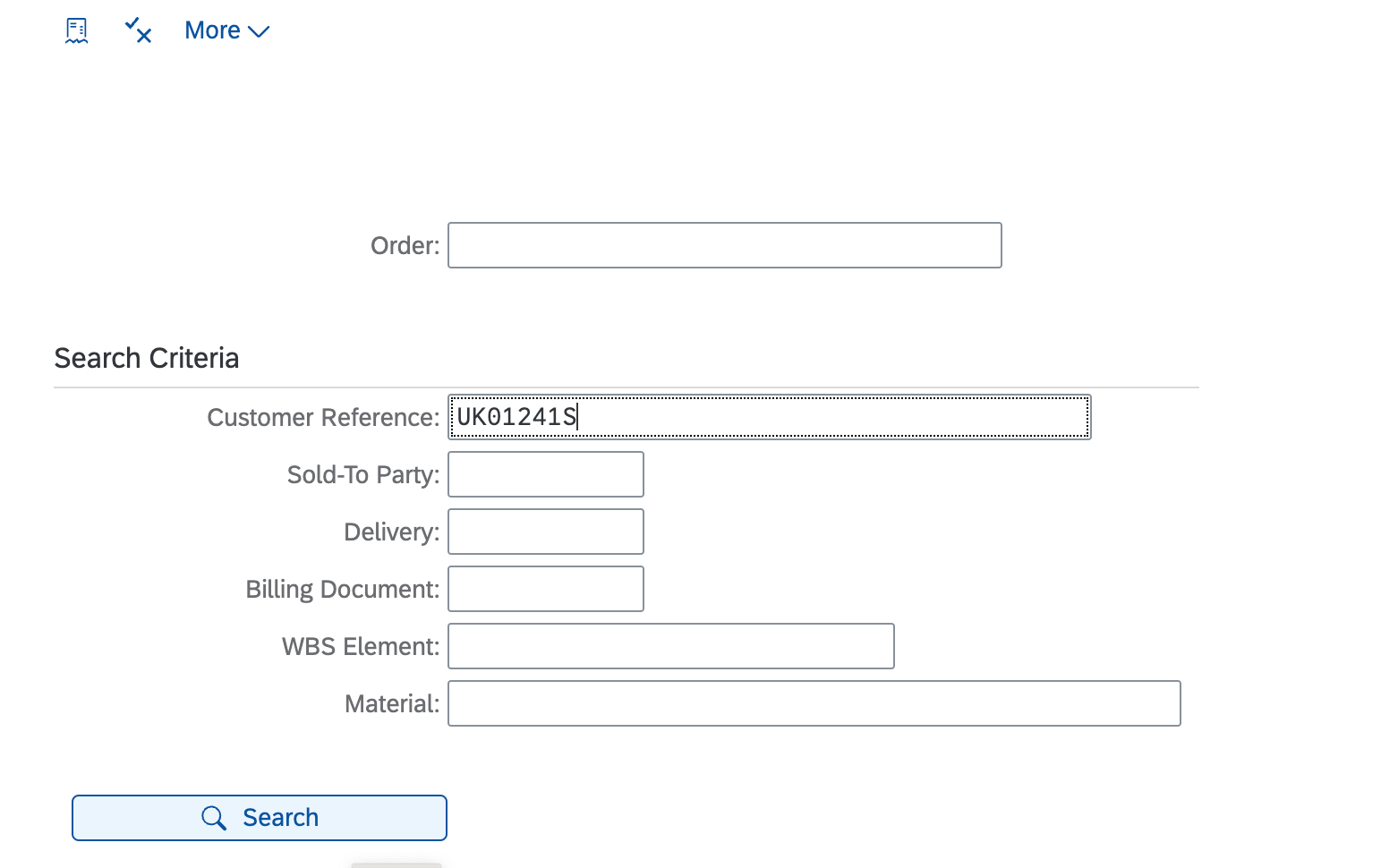The image size is (1398, 868).
Task: Click the "Material:" label text
Action: (x=391, y=704)
